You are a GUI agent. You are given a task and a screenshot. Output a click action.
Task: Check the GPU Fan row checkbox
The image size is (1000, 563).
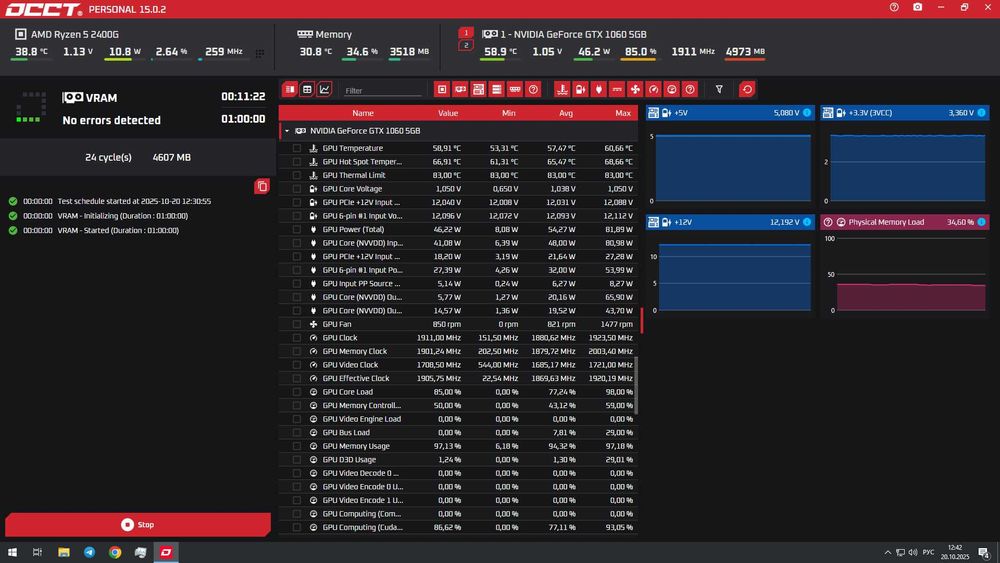pyautogui.click(x=297, y=324)
